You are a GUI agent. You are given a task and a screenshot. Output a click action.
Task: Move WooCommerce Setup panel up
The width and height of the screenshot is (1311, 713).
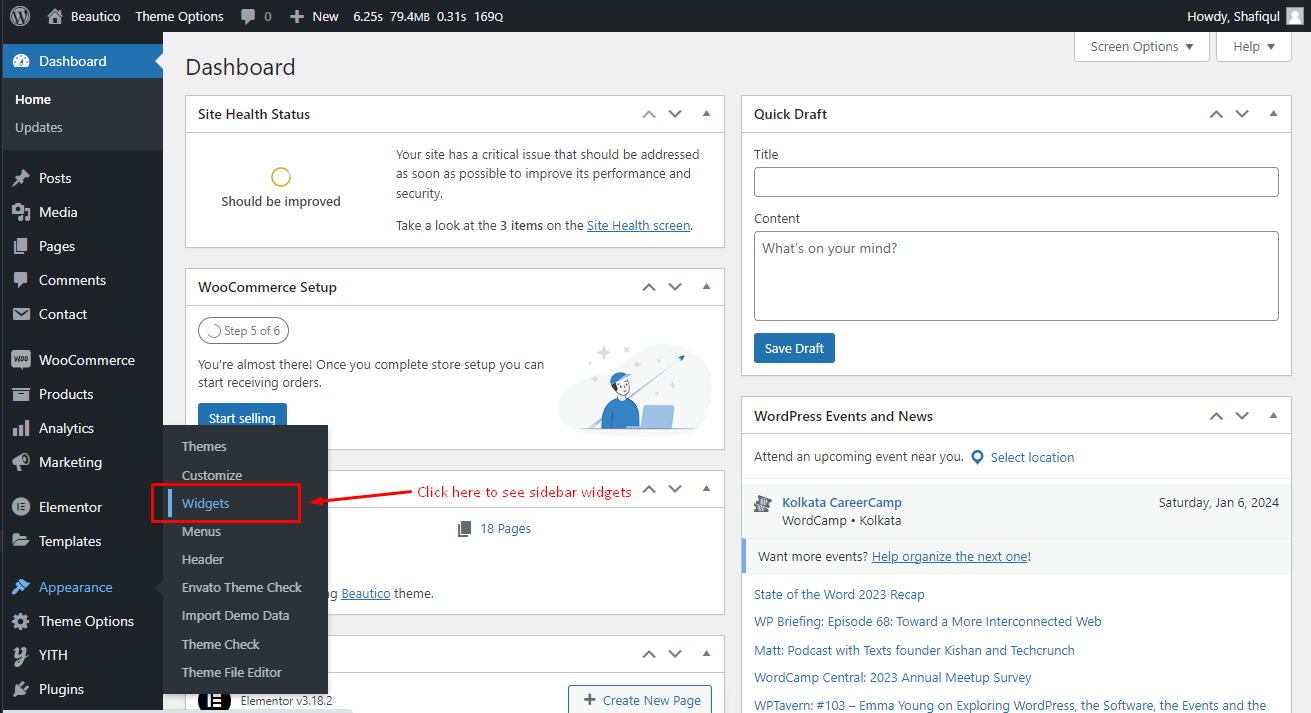coord(649,287)
